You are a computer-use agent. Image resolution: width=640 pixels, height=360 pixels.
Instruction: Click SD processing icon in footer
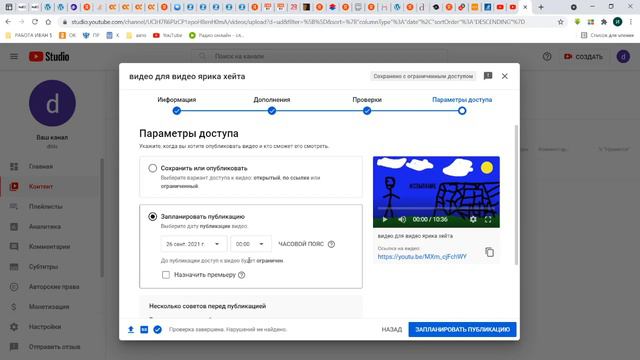point(144,329)
